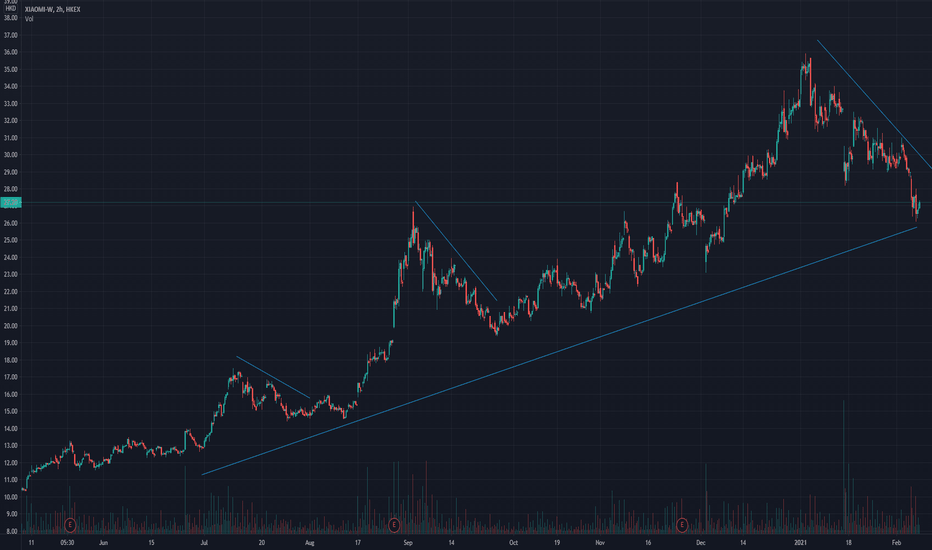Select the Vol indicator label
Image resolution: width=932 pixels, height=550 pixels.
pyautogui.click(x=29, y=19)
